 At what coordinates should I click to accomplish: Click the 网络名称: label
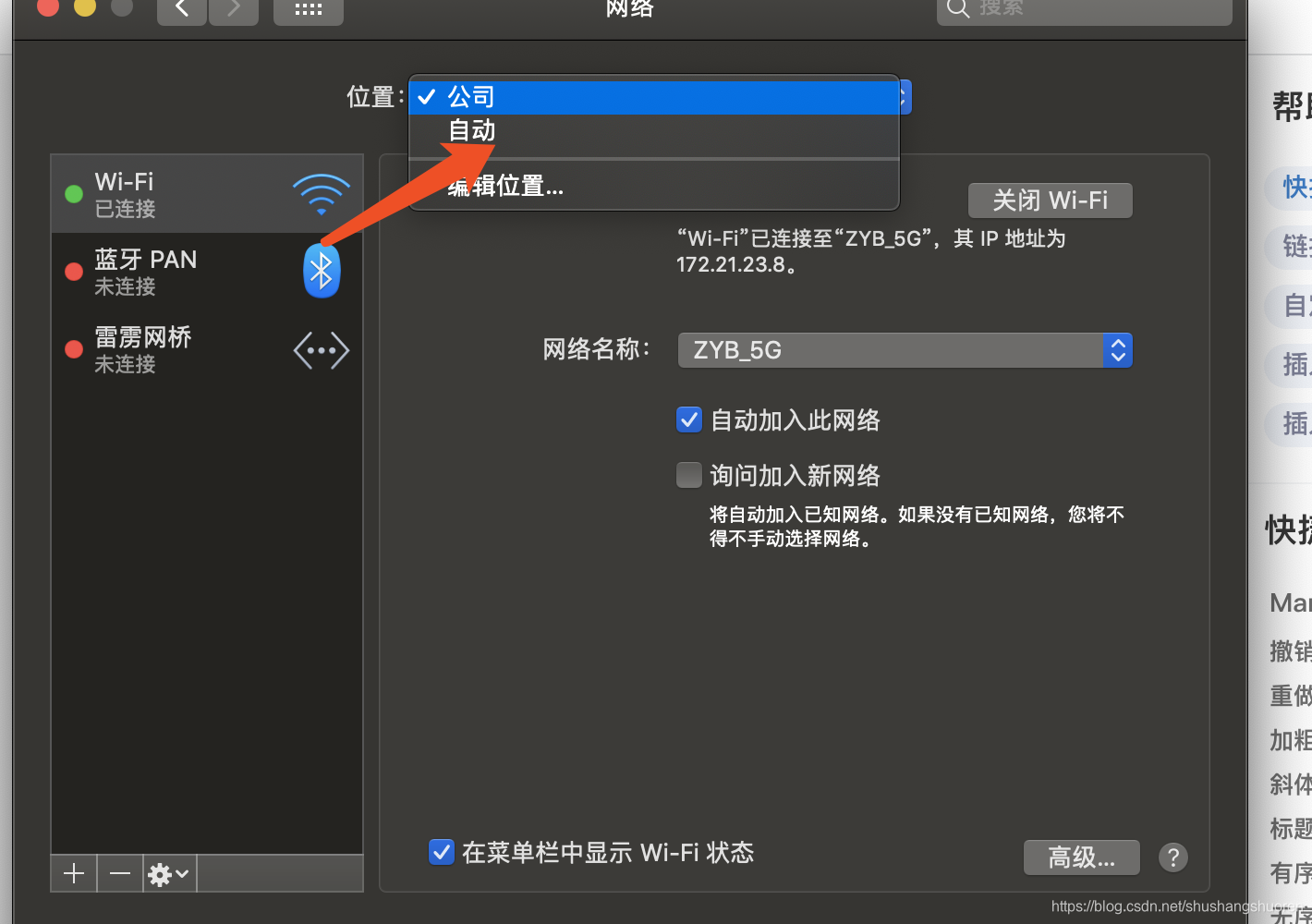[x=597, y=349]
